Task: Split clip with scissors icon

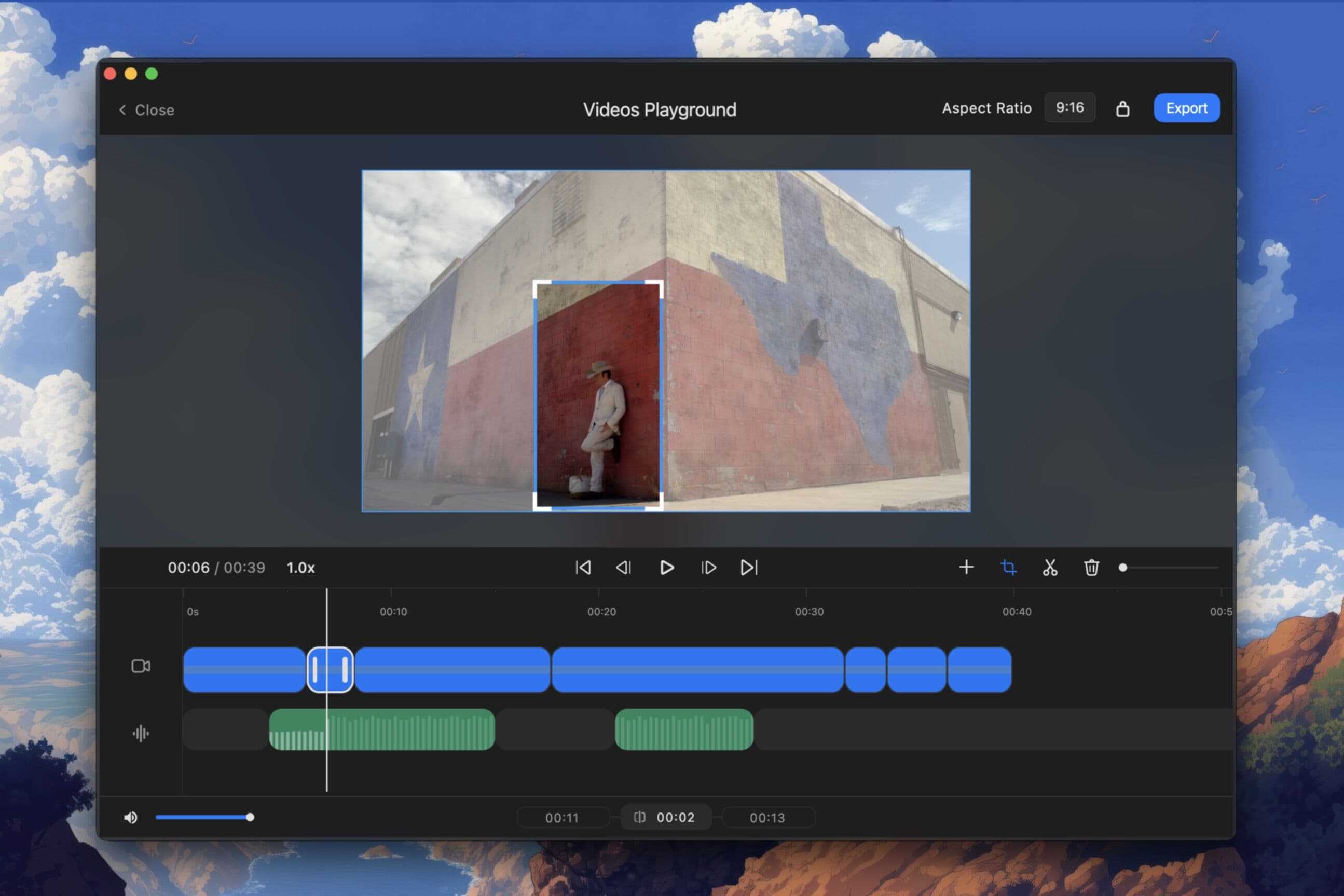Action: 1050,568
